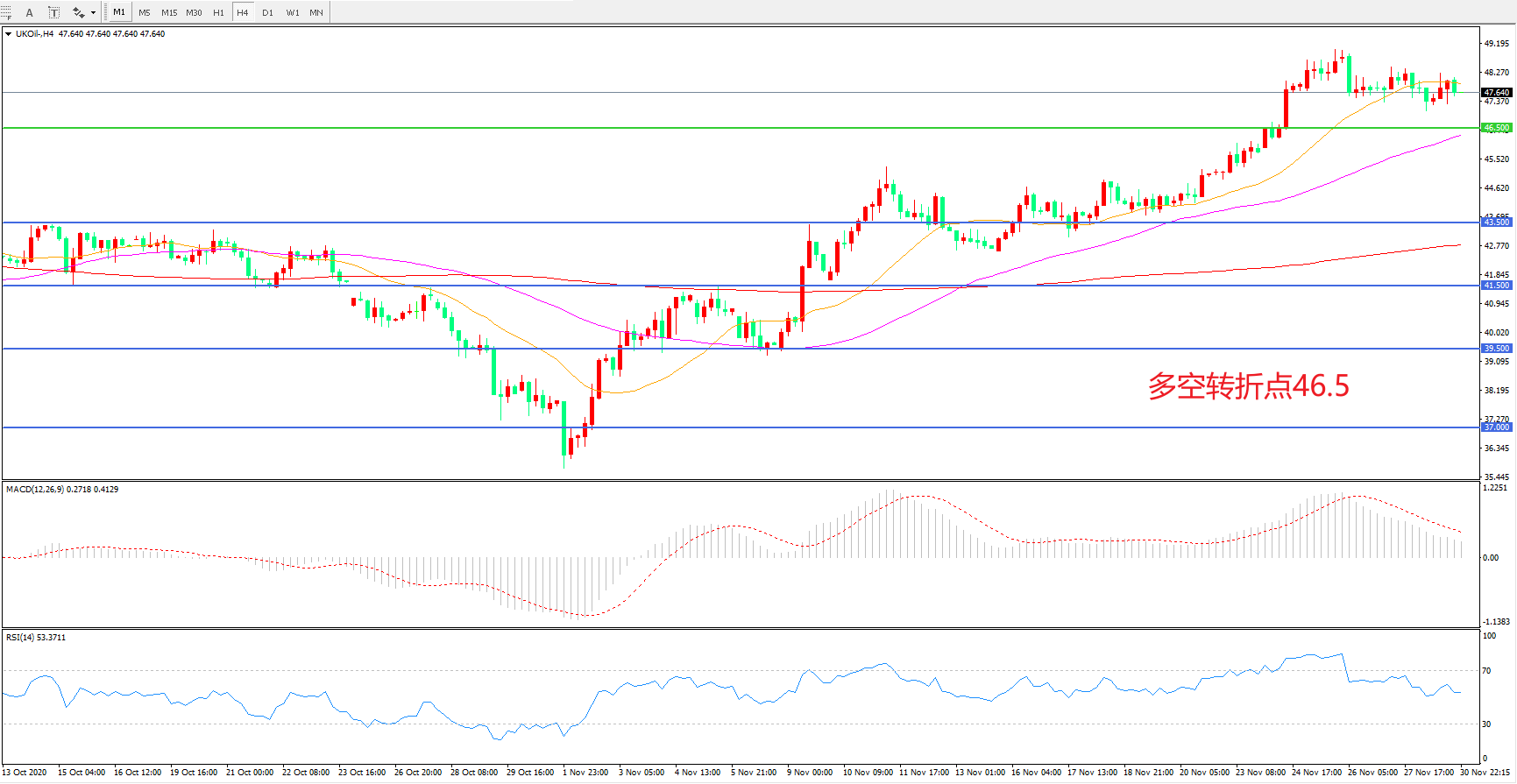
Task: Select the H1 timeframe button
Action: [x=218, y=12]
